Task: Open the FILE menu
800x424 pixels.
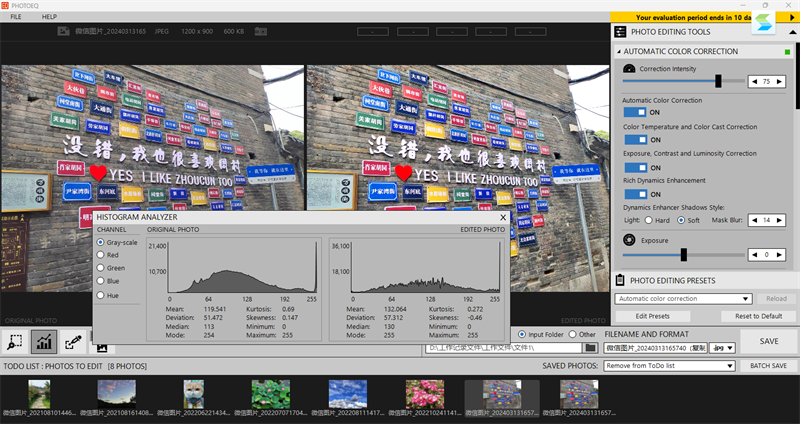Action: (x=16, y=16)
